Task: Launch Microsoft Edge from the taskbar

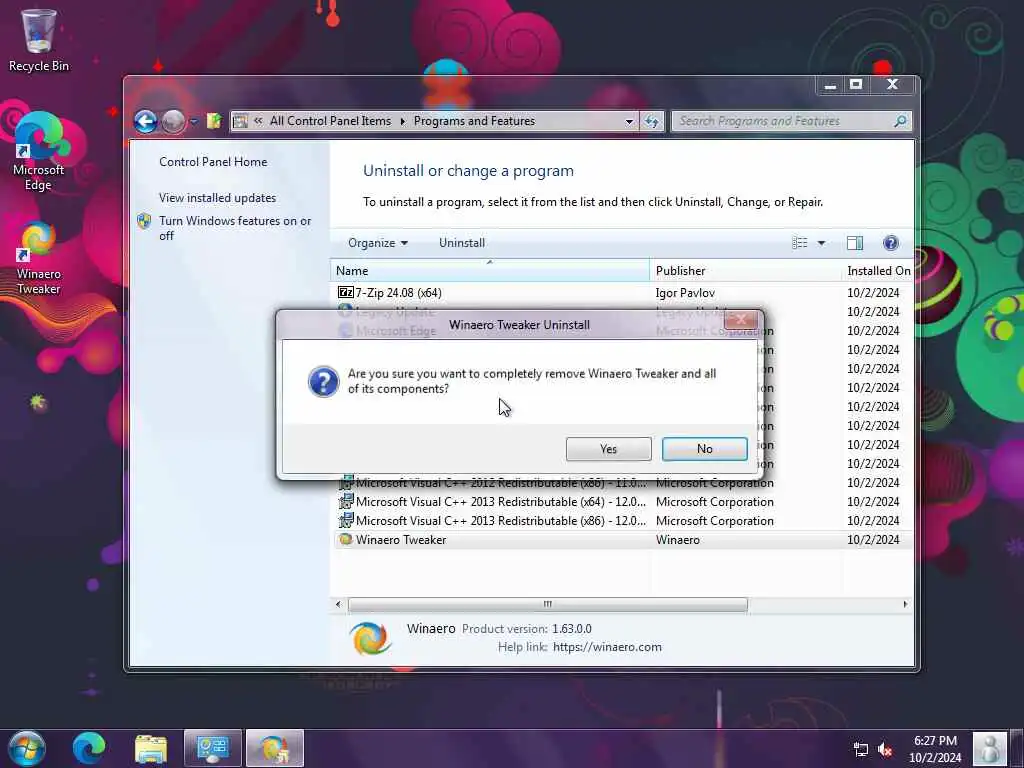Action: click(89, 748)
